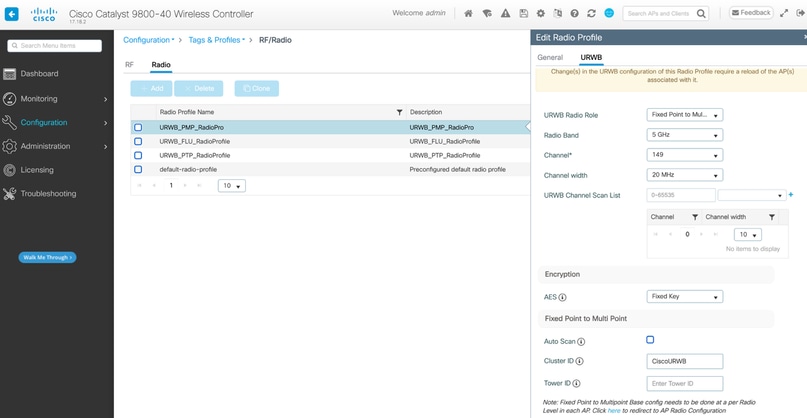Expand the Tags & Profiles breadcrumb dropdown
The height and width of the screenshot is (418, 807).
(x=217, y=40)
